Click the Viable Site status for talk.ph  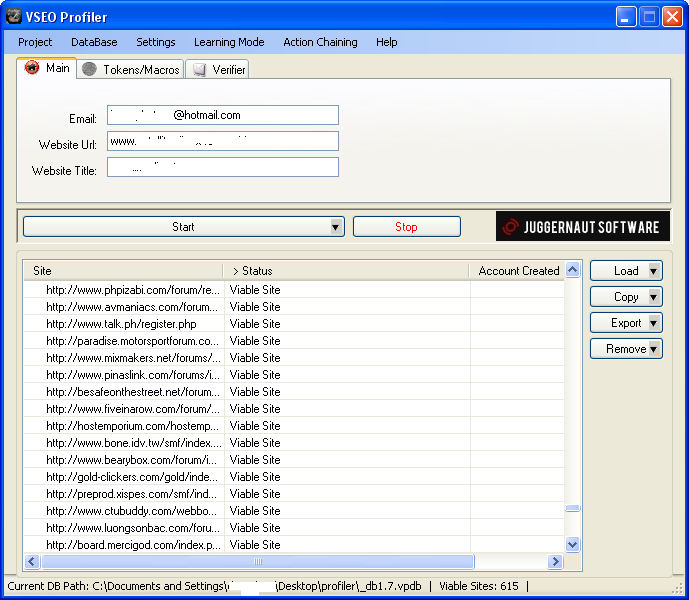point(255,324)
